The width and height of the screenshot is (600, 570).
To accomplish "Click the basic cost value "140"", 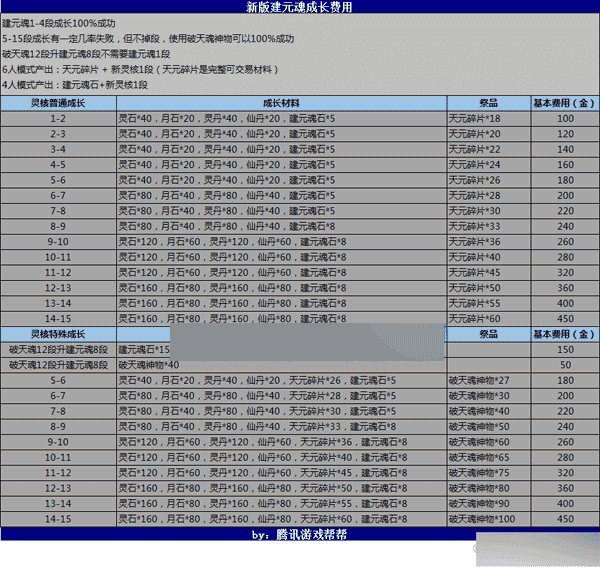I will tap(565, 150).
